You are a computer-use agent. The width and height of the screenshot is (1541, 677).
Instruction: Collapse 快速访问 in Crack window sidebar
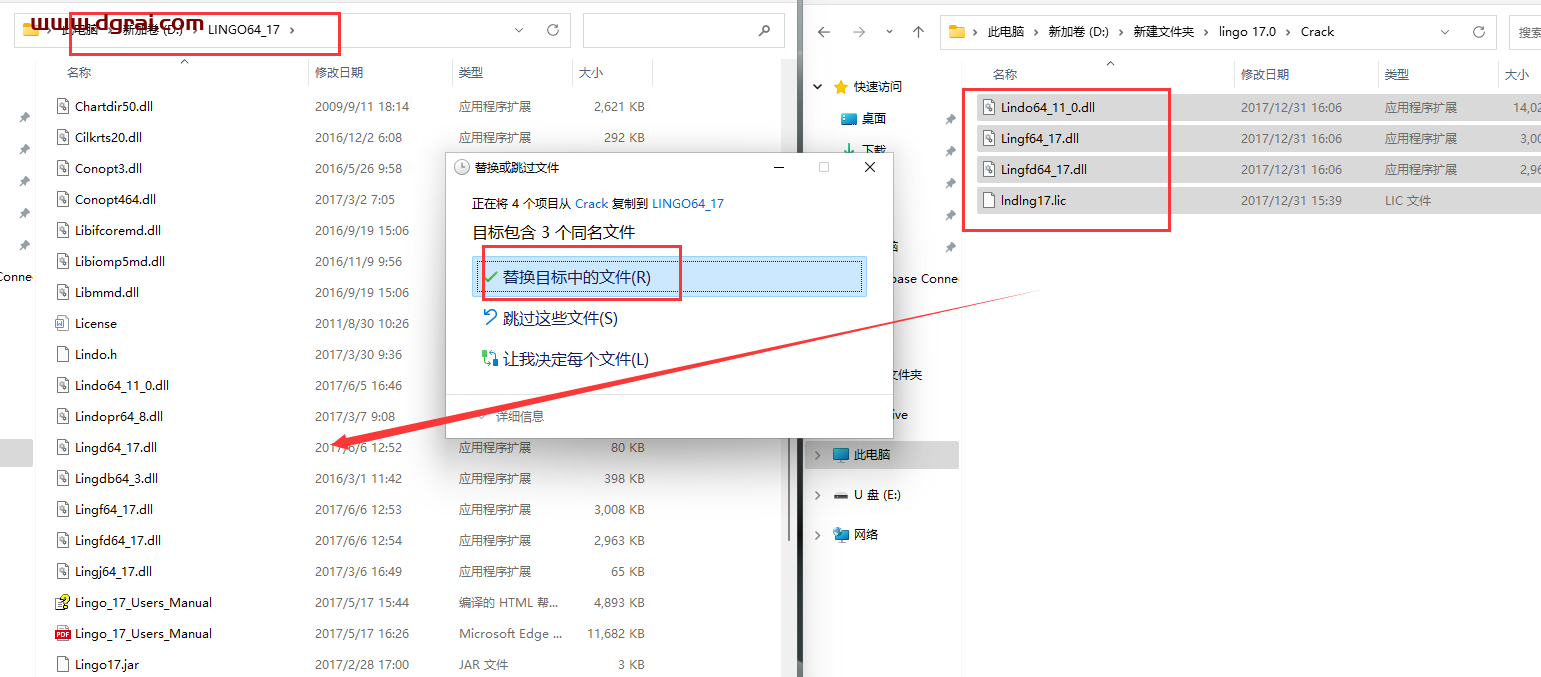point(818,87)
